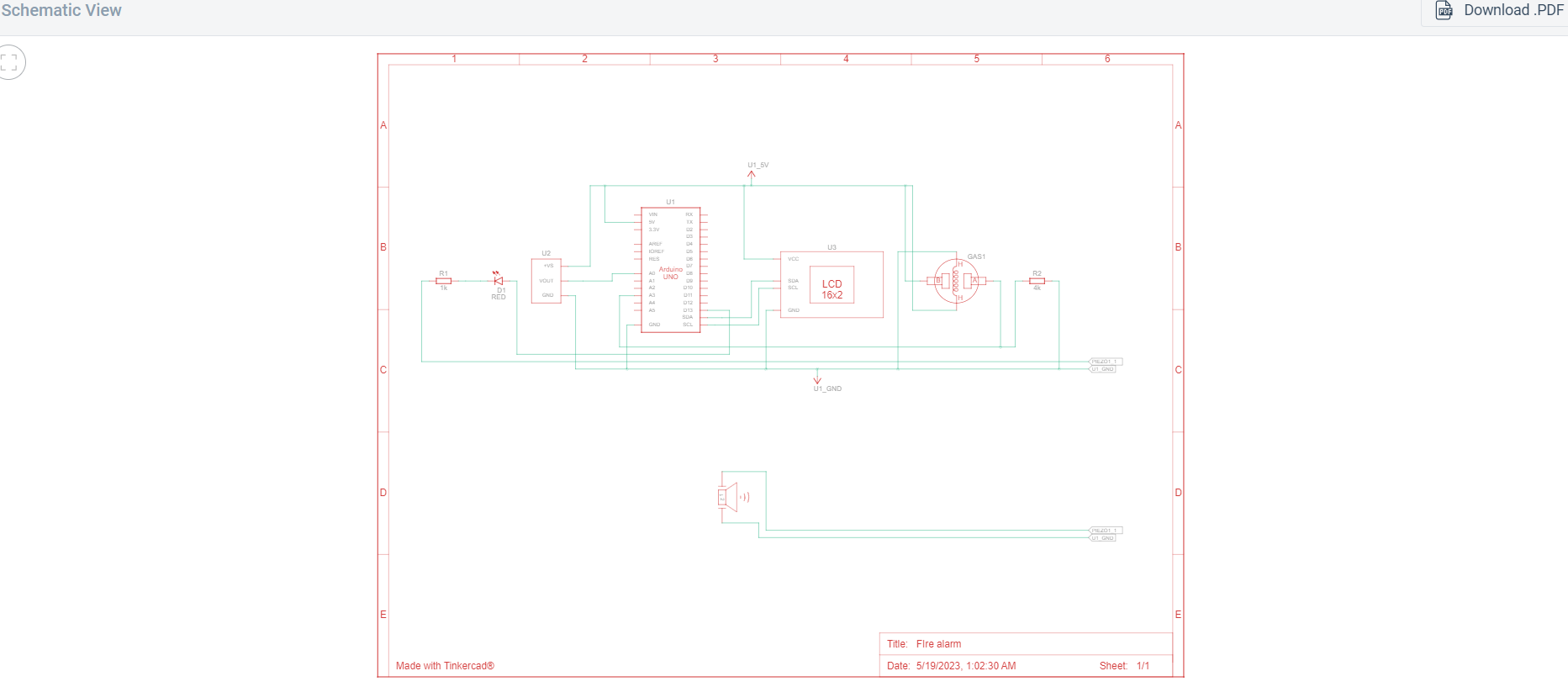1568x687 pixels.
Task: Click the R1 1k resistor symbol
Action: 443,281
